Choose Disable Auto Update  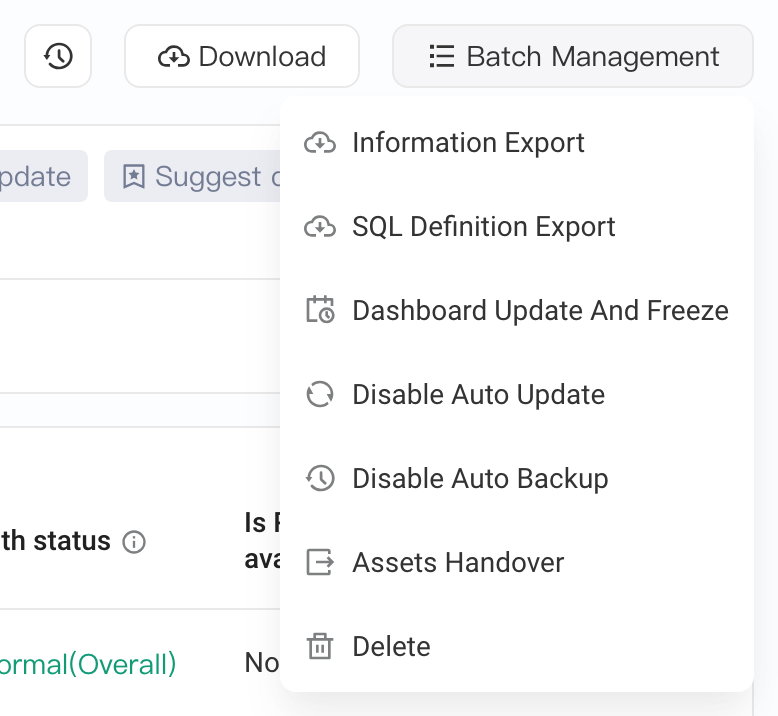[x=517, y=394]
